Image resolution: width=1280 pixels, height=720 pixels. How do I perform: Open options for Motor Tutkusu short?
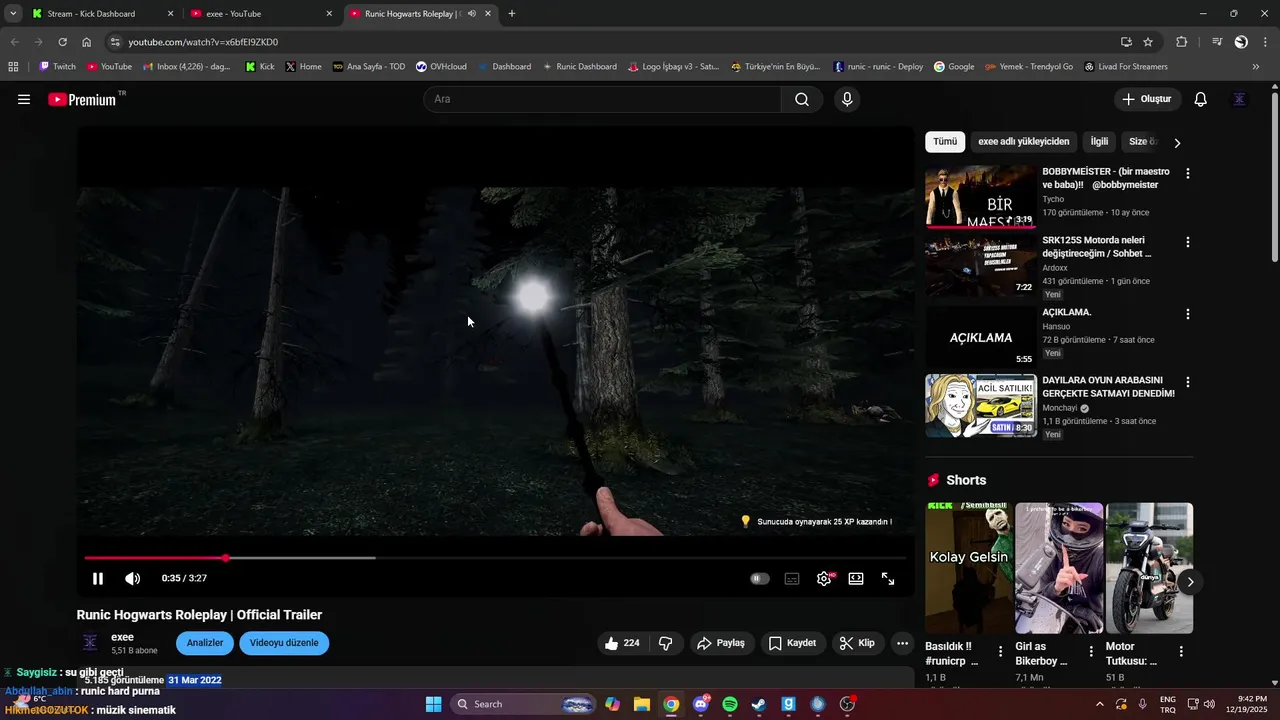(x=1181, y=652)
